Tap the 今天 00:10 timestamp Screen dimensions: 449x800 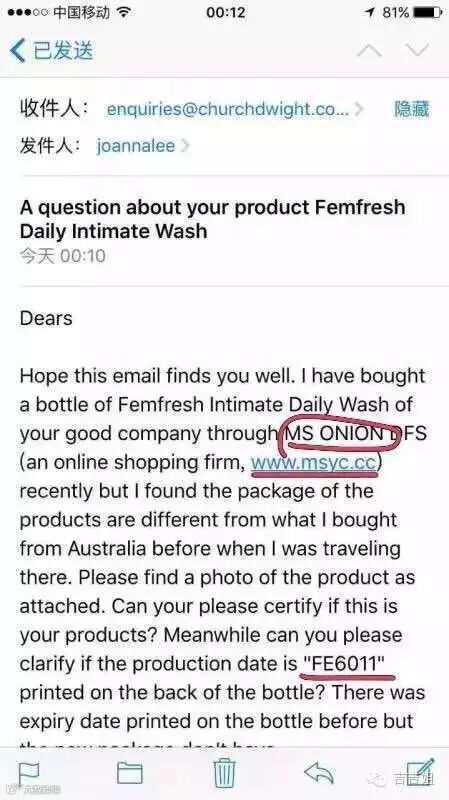[x=63, y=255]
